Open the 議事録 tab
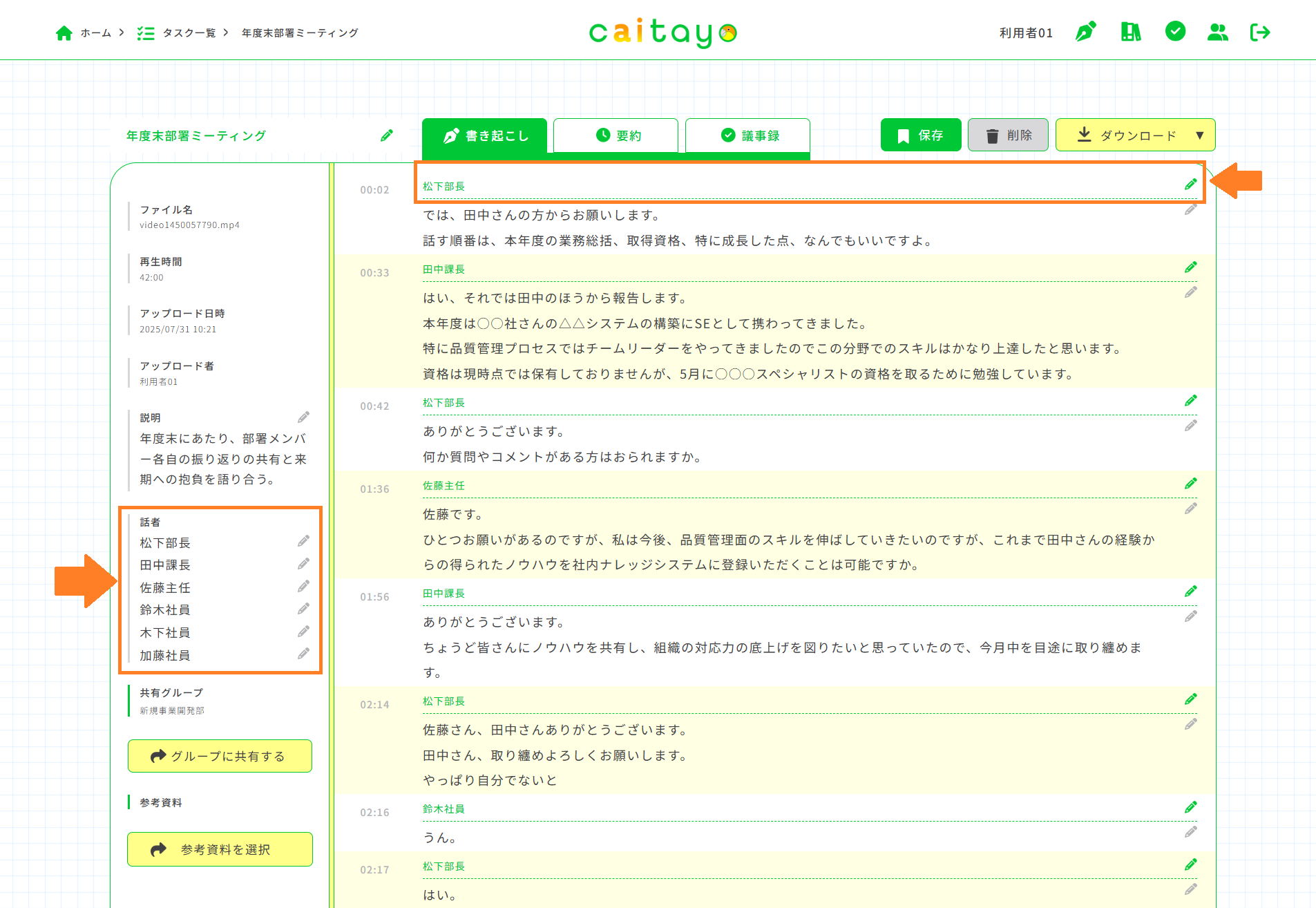This screenshot has width=1316, height=908. click(x=747, y=135)
